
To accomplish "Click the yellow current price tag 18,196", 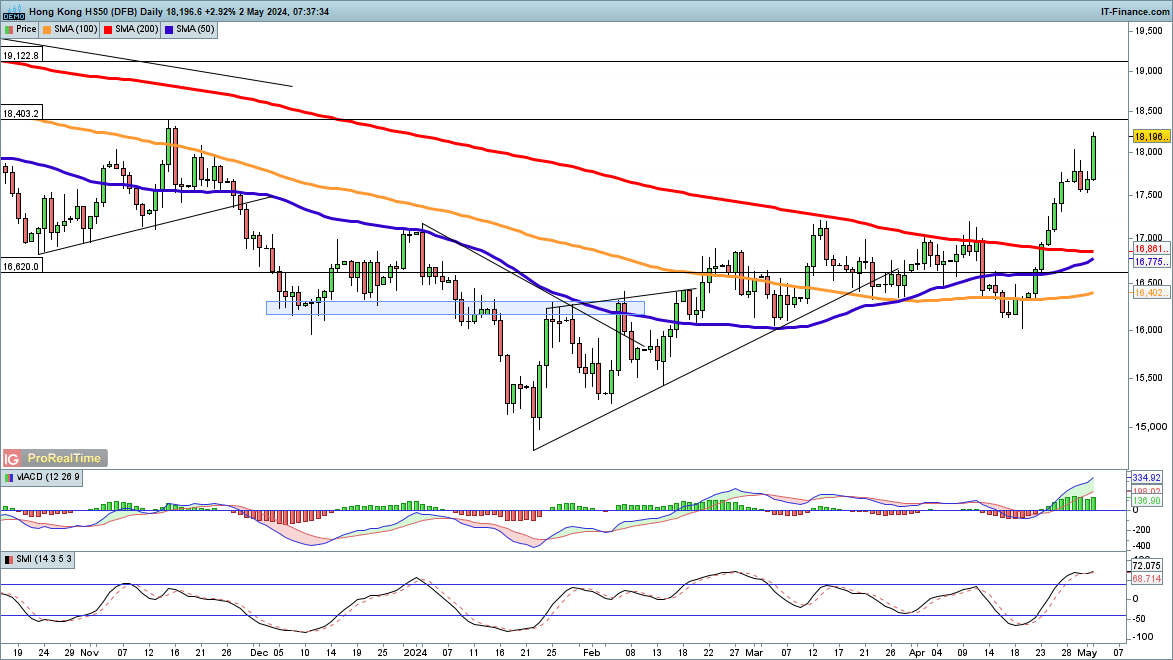I will coord(1149,136).
